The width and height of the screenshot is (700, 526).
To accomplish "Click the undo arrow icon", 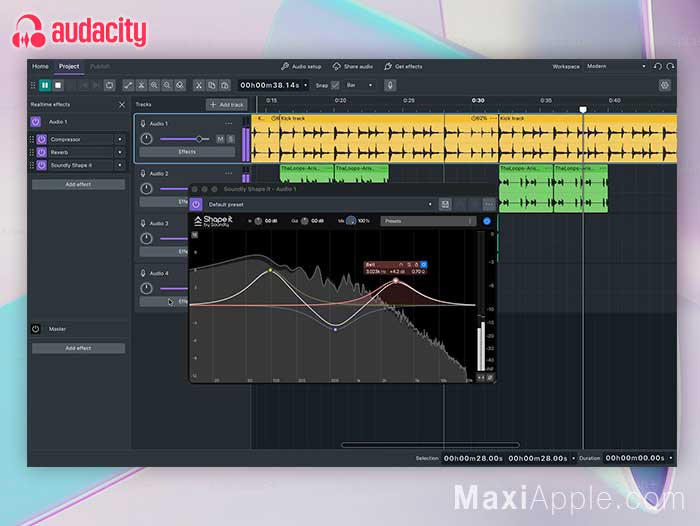I will (x=658, y=67).
